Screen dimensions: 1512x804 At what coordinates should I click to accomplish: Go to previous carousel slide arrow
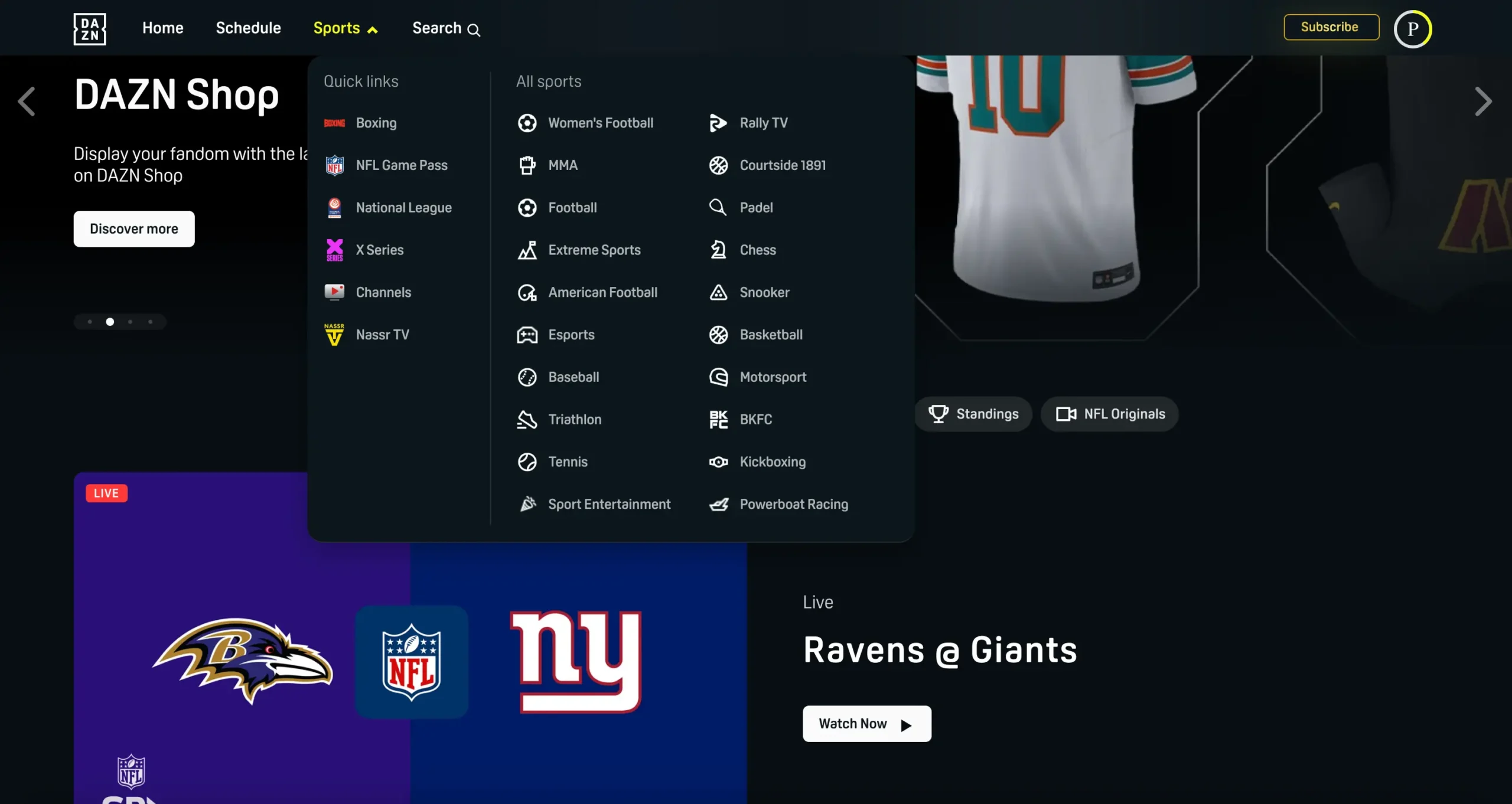[x=27, y=102]
